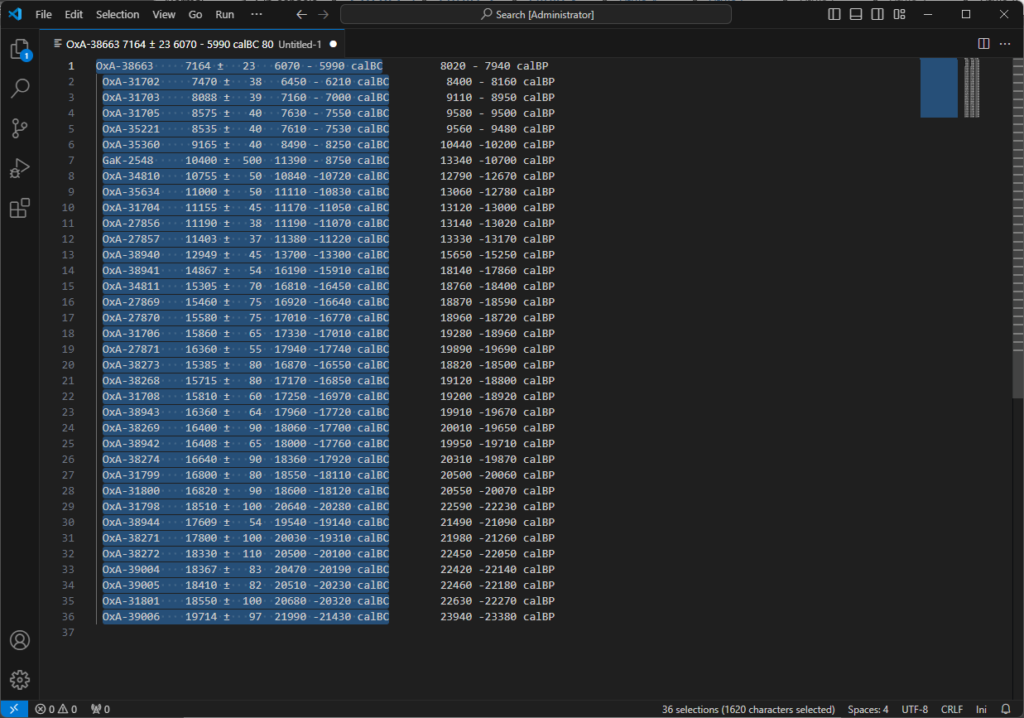Open the editor More Actions ellipsis
The height and width of the screenshot is (718, 1024).
[x=1005, y=44]
